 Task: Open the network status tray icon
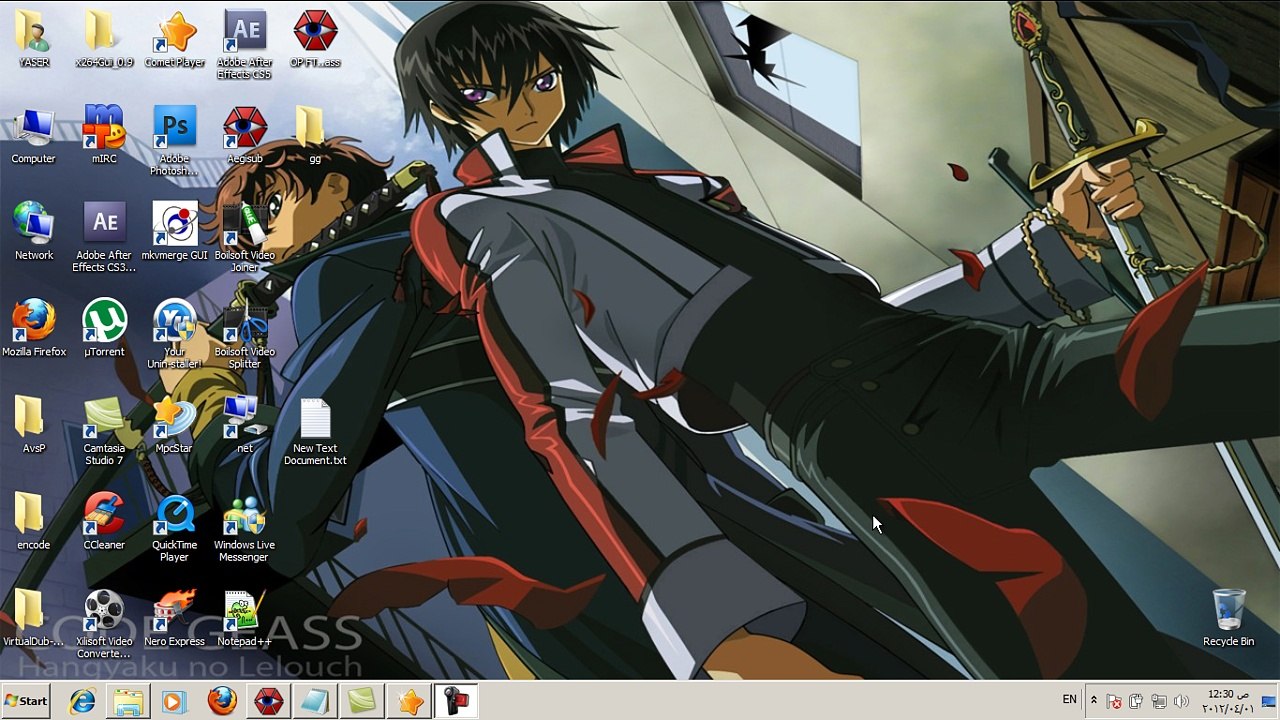coord(1159,701)
